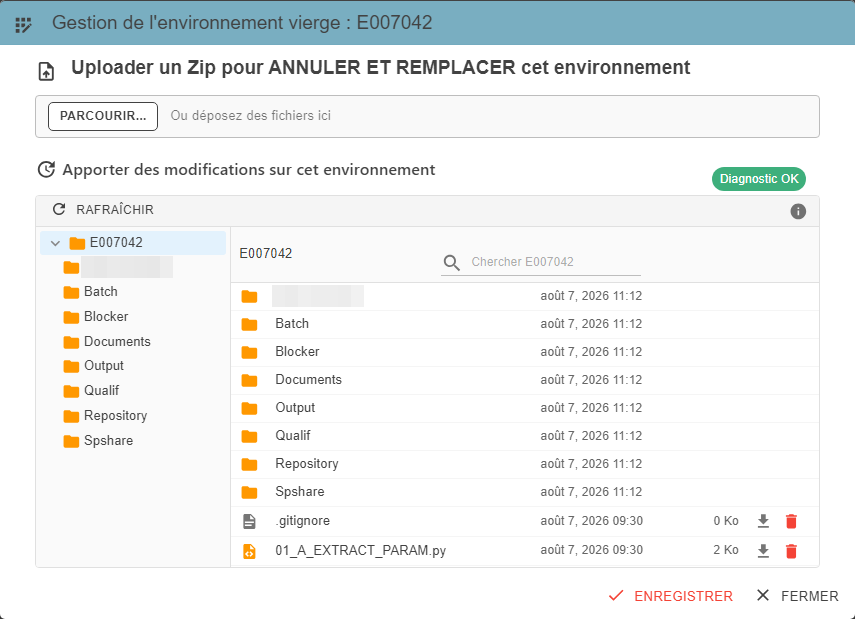This screenshot has height=619, width=855.
Task: Click Spshare folder icon in file list
Action: coord(249,492)
